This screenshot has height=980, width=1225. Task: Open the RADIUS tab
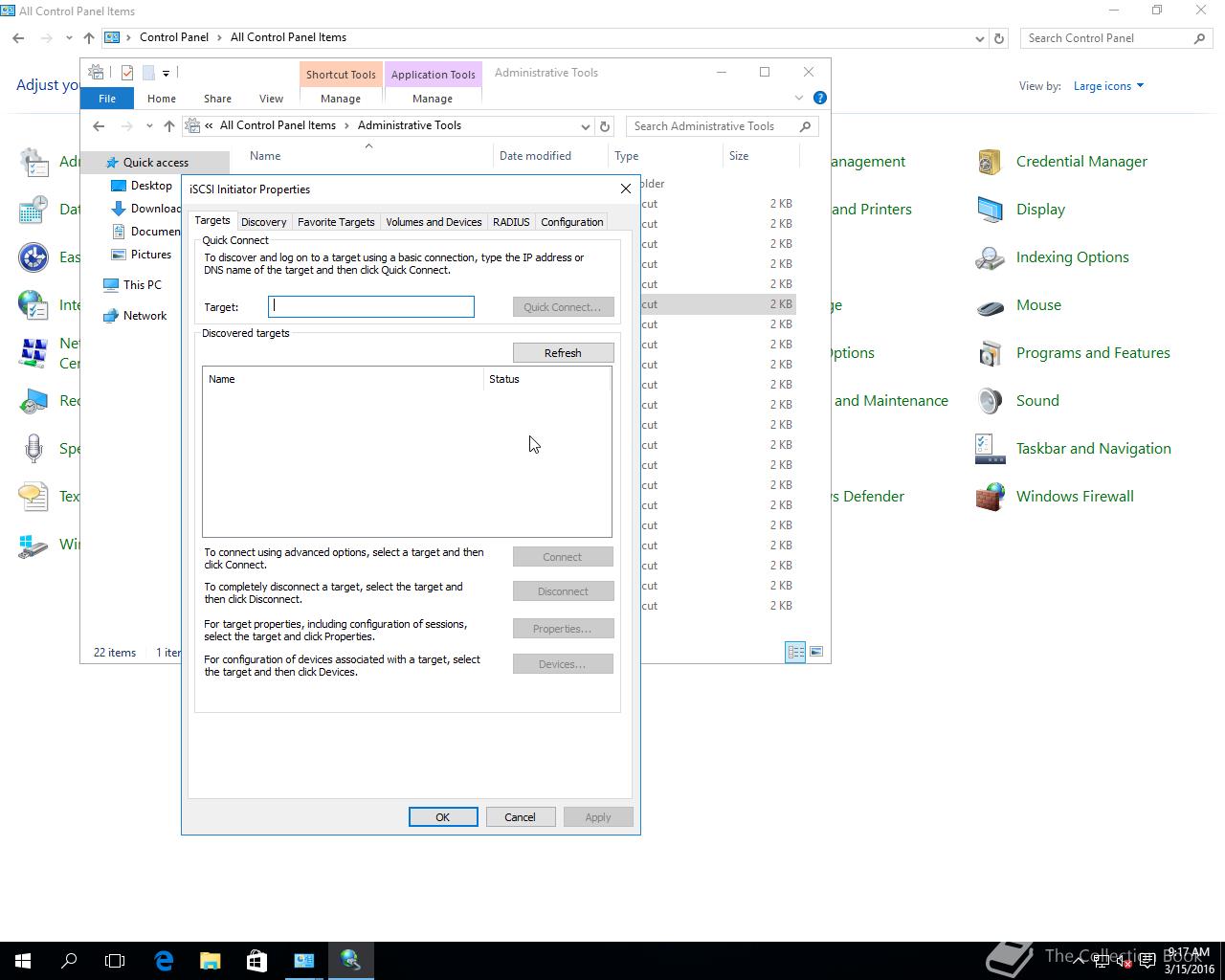511,222
